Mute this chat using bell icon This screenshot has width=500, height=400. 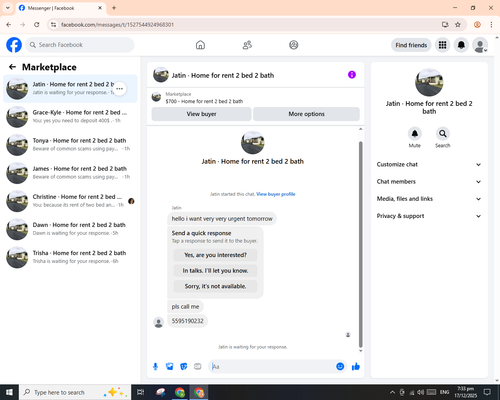(x=415, y=134)
